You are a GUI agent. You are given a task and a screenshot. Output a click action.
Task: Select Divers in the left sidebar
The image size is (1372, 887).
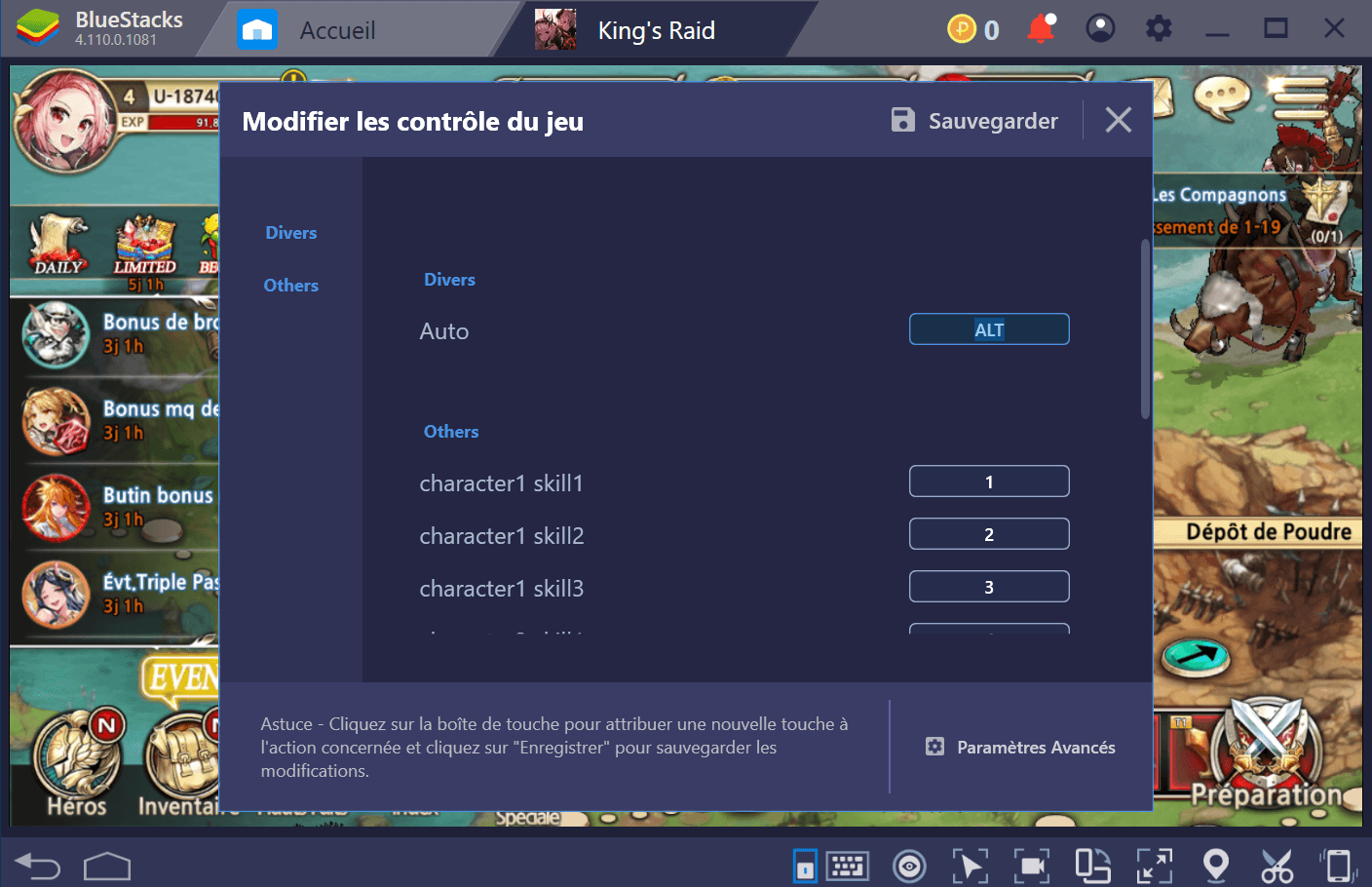tap(290, 233)
